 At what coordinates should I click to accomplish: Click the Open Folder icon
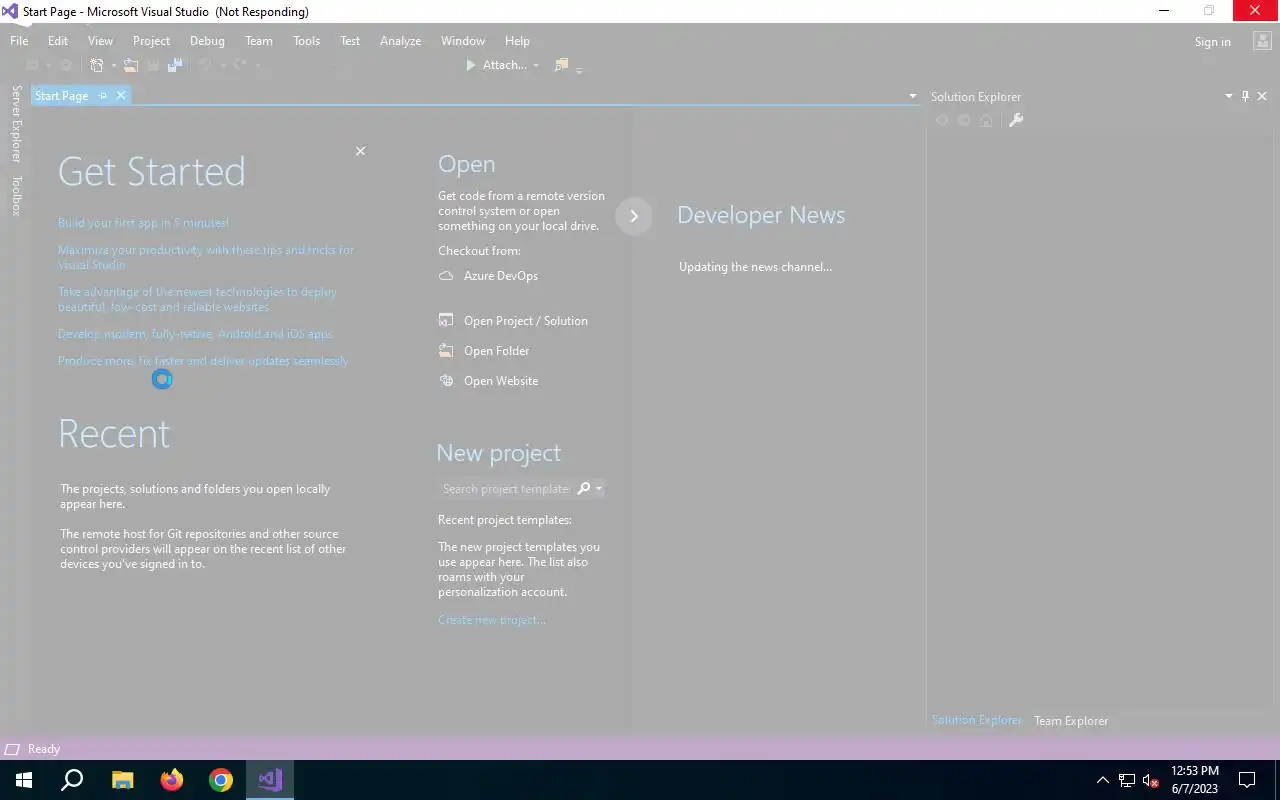point(446,351)
